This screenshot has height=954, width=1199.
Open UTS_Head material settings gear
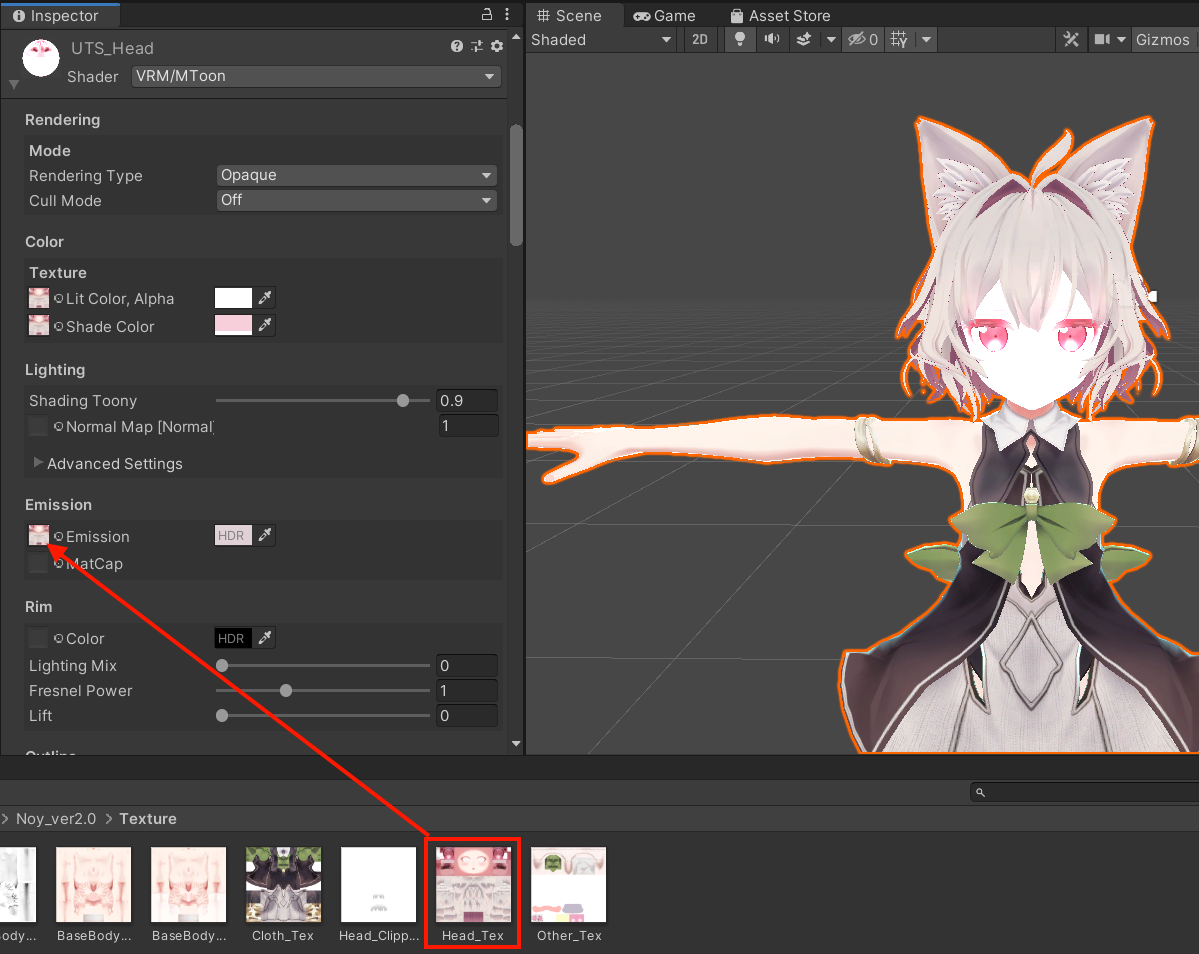[497, 46]
